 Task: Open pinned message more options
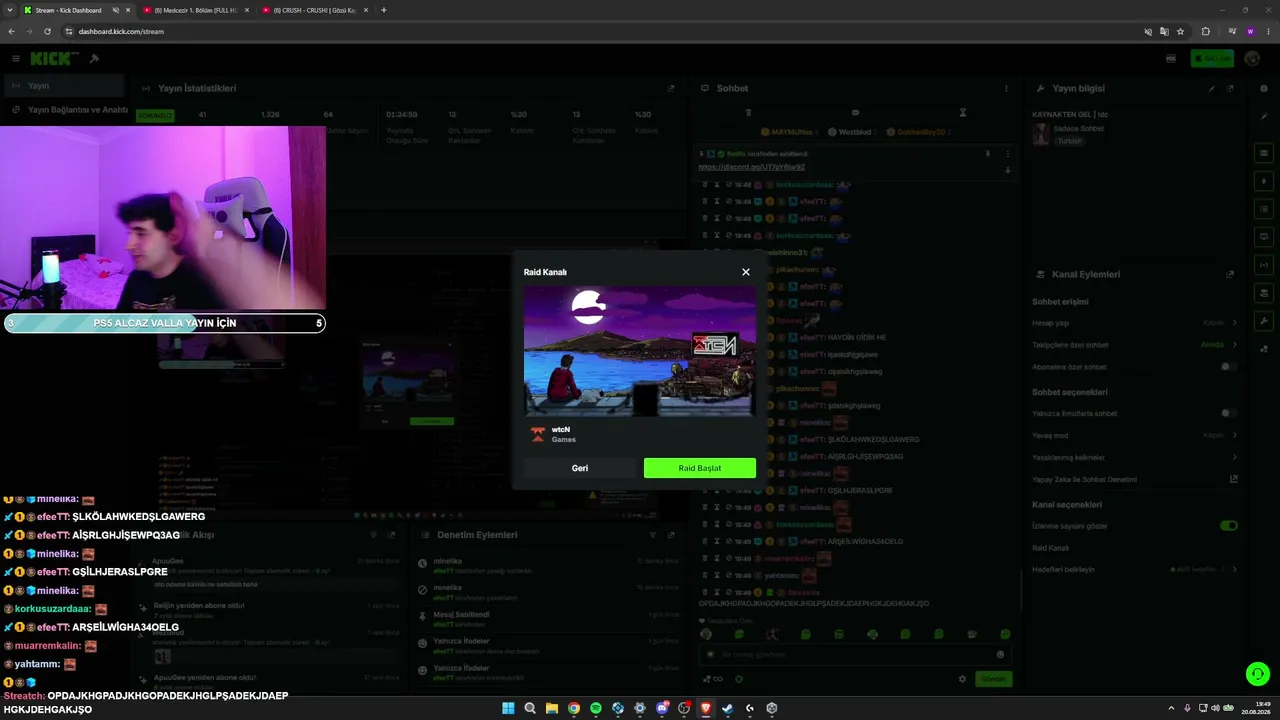1007,154
